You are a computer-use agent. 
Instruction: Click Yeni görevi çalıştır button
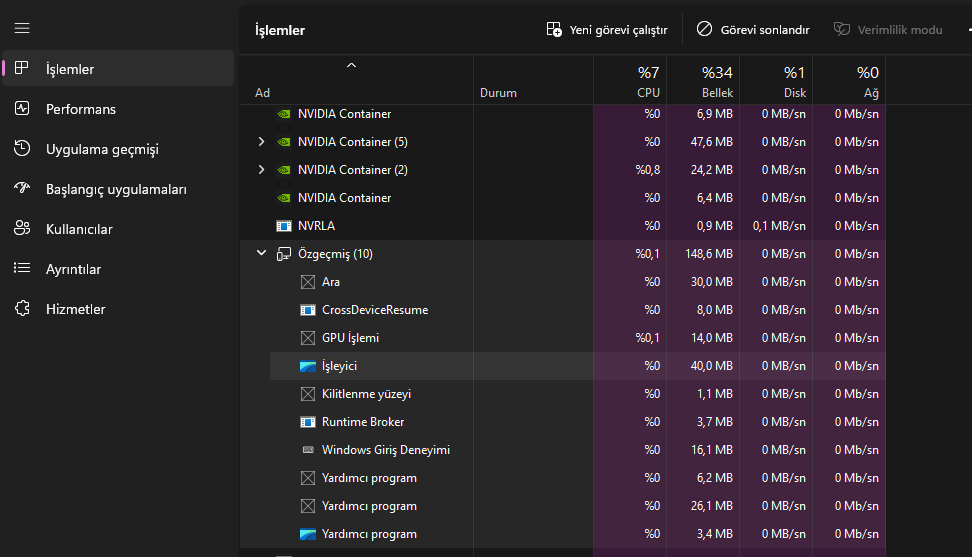(607, 30)
